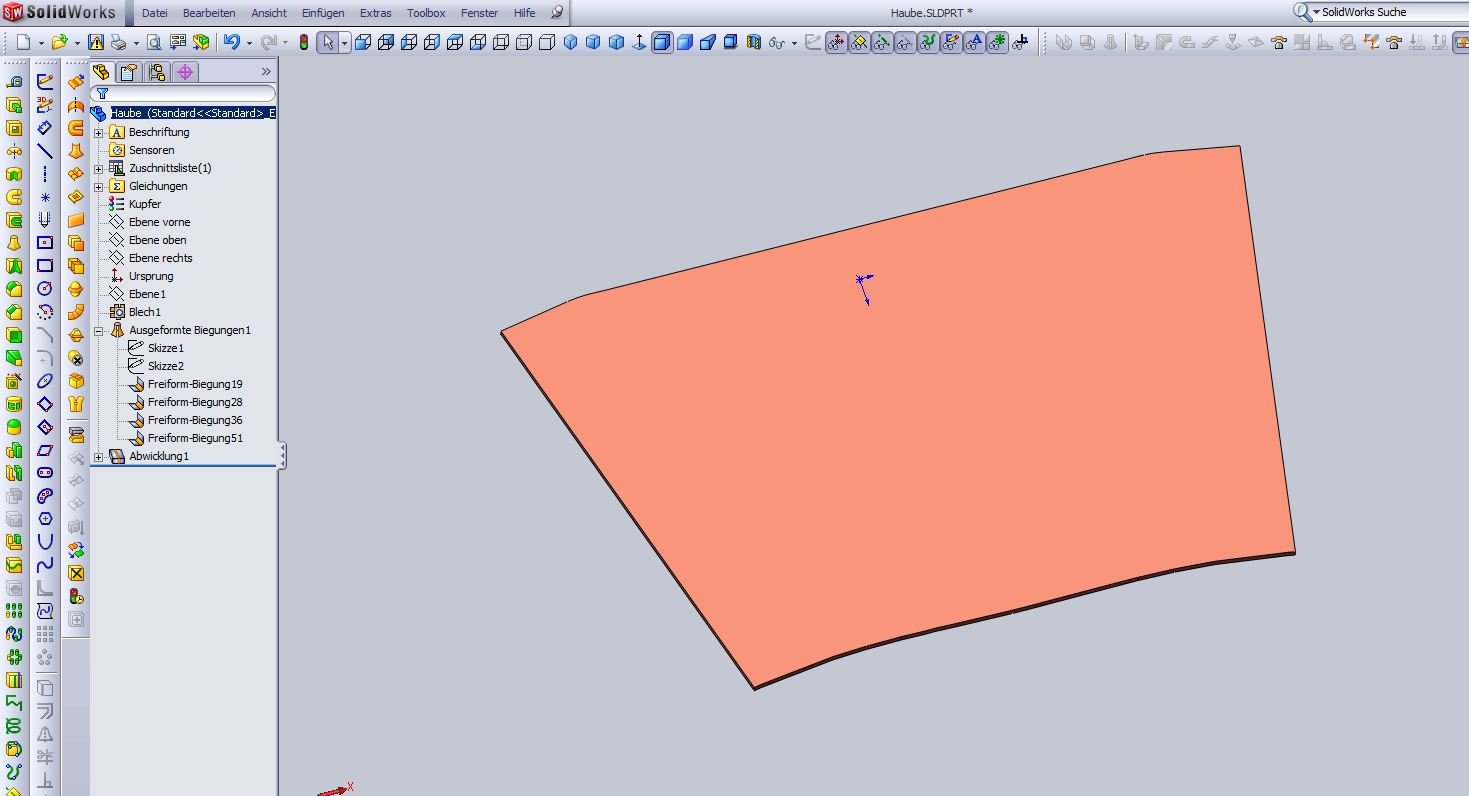Viewport: 1469px width, 796px height.
Task: Click the SolidWorks logo
Action: (x=59, y=13)
